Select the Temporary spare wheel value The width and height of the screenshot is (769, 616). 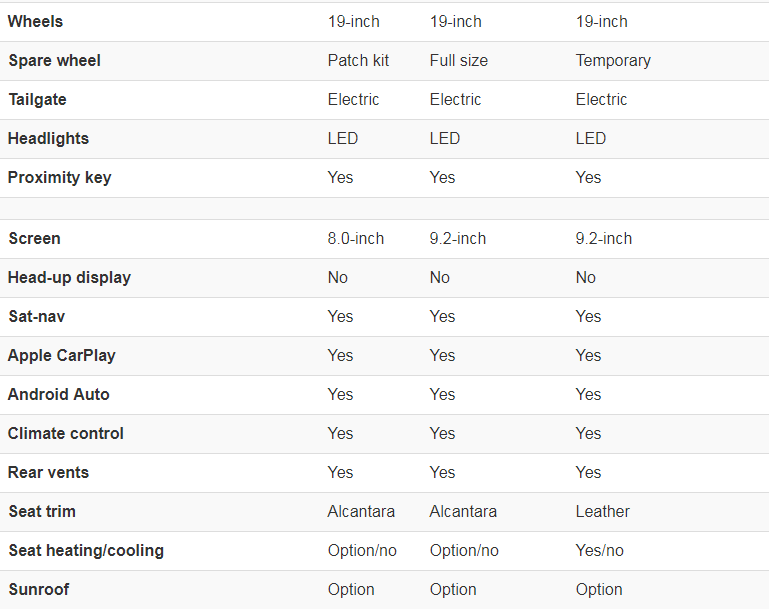coord(613,60)
